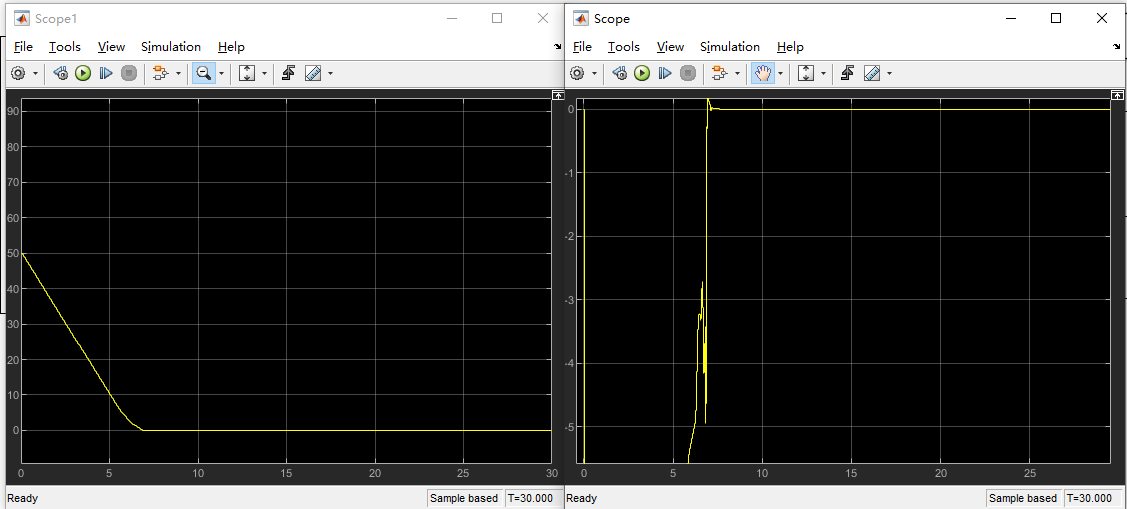Open File menu in Scope1 window
Viewport: 1127px width, 509px height.
coord(23,47)
